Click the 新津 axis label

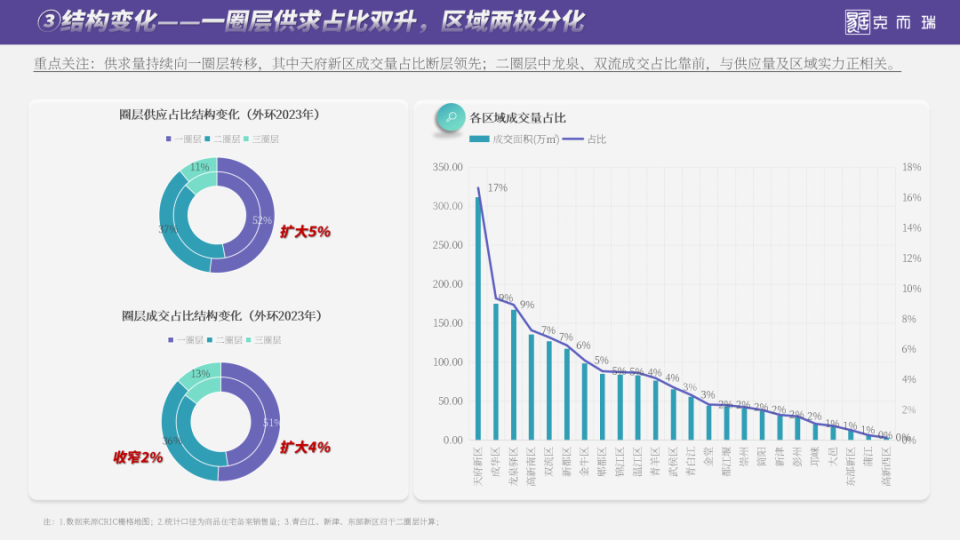[x=780, y=457]
